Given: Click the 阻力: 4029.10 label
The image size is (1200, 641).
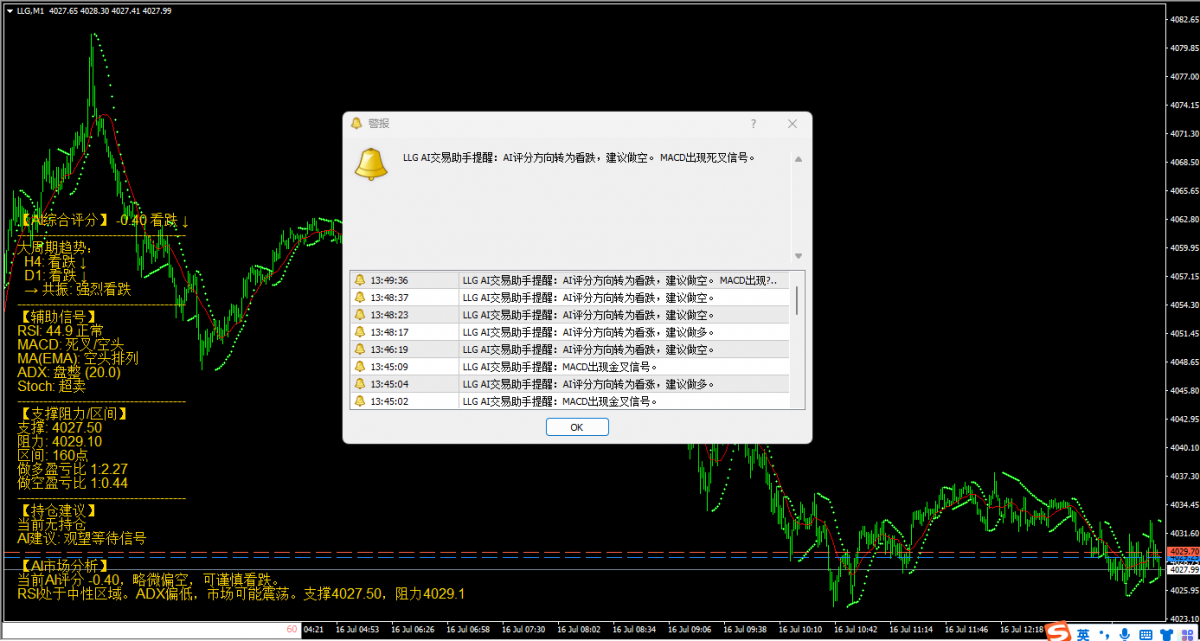Looking at the screenshot, I should click(60, 441).
